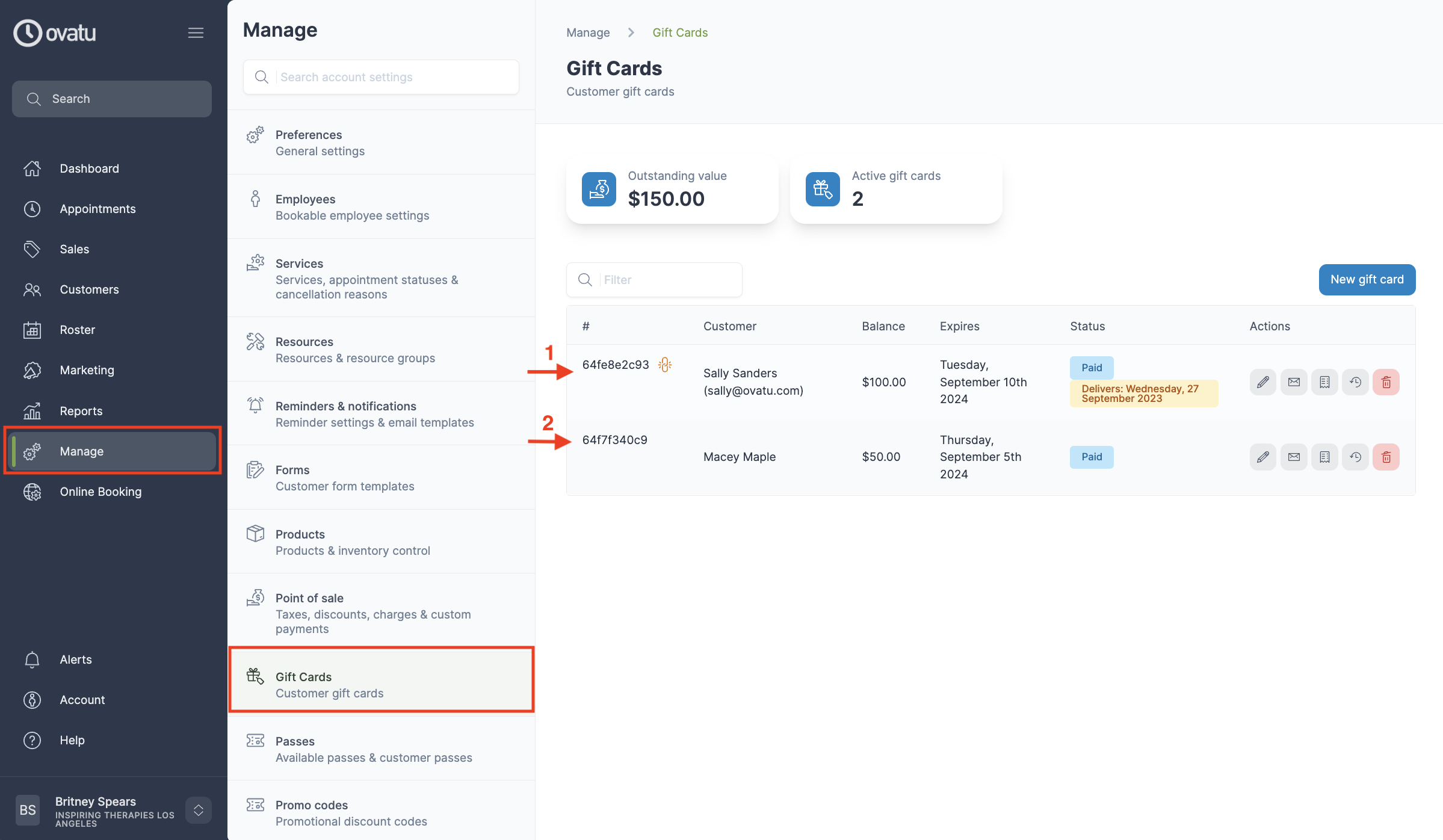Image resolution: width=1443 pixels, height=840 pixels.
Task: View history icon for Macey Maple's gift card
Action: (x=1355, y=457)
